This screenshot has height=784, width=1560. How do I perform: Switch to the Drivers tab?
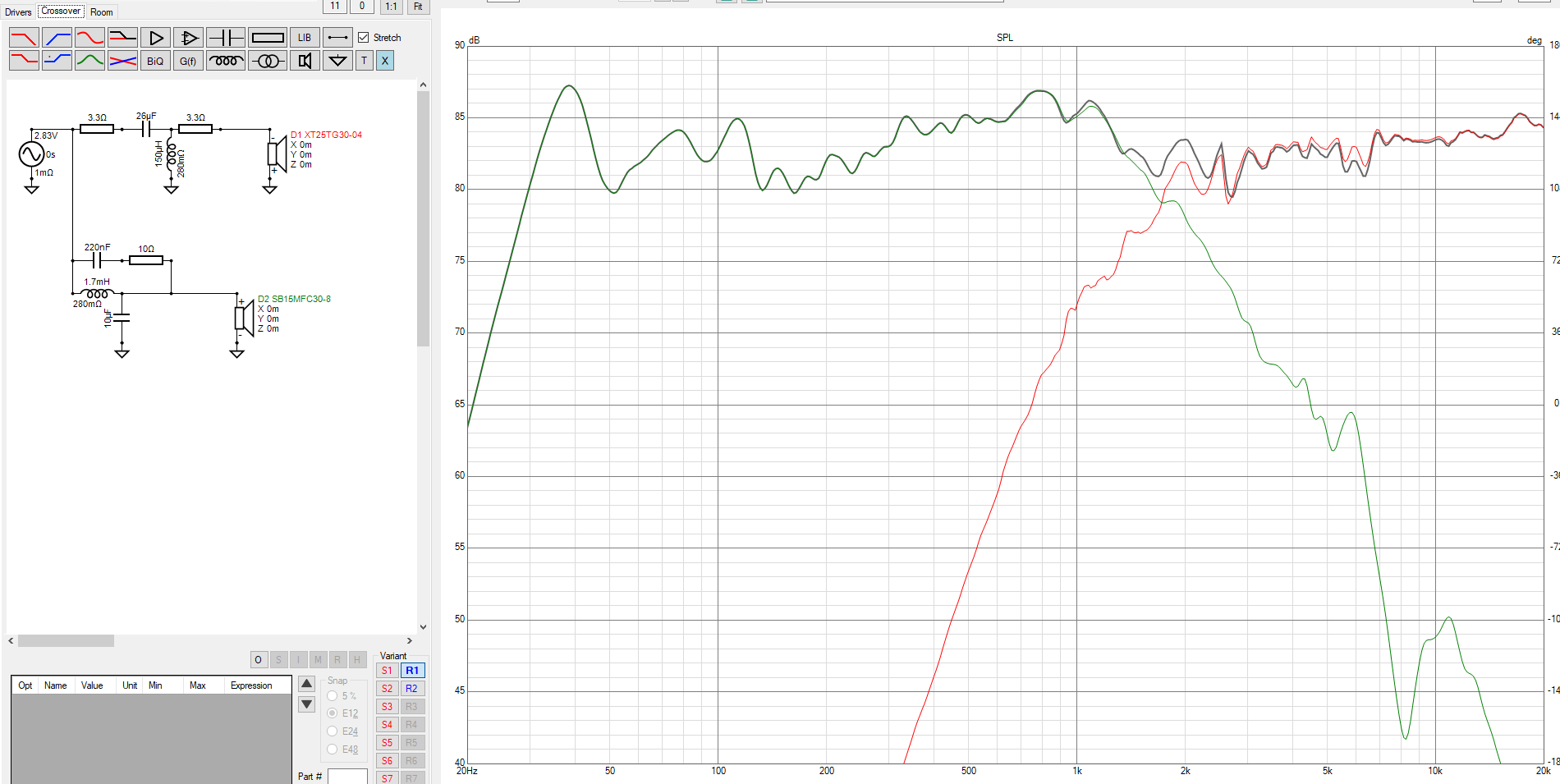tap(18, 11)
